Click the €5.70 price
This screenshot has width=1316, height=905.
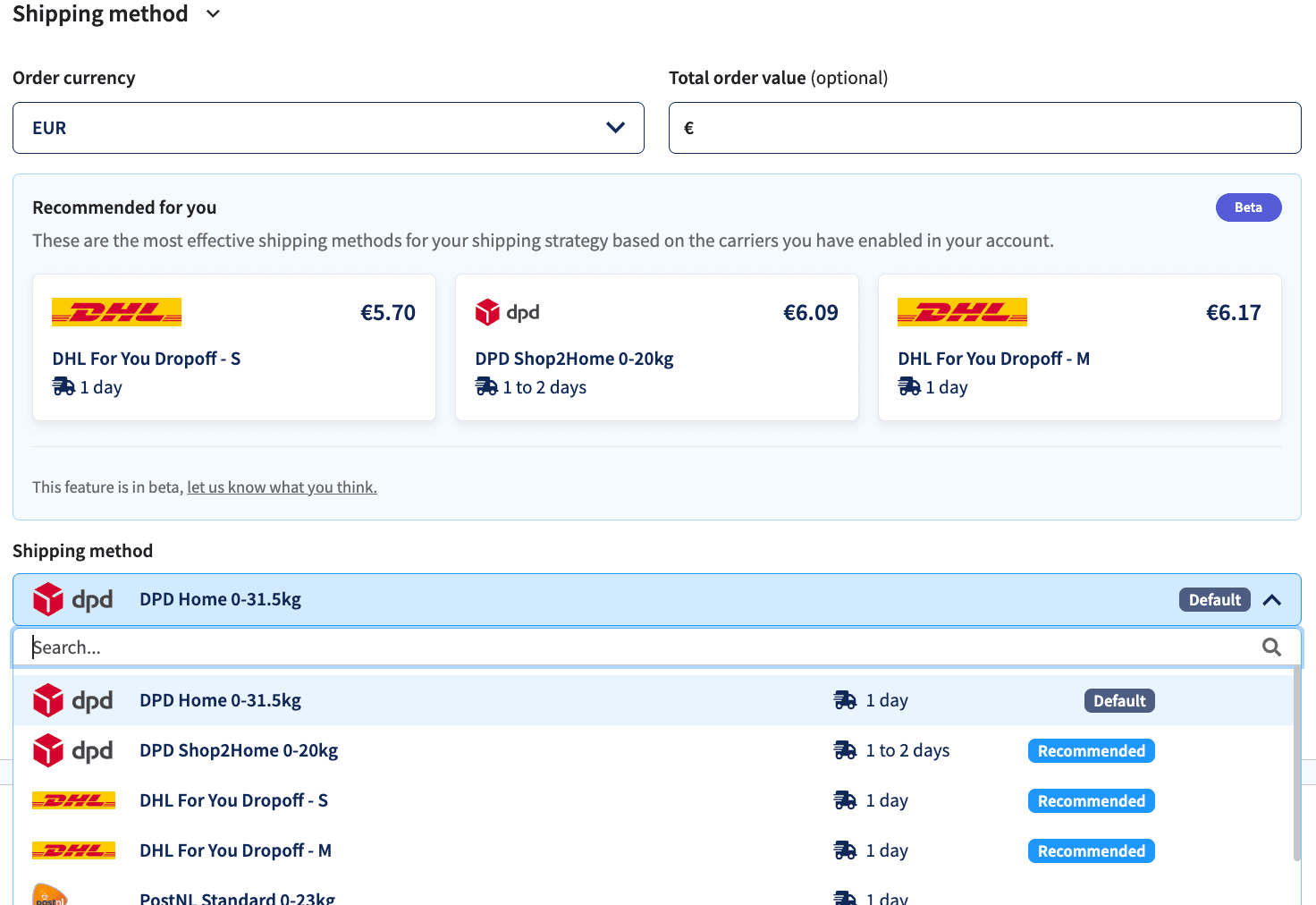[388, 312]
